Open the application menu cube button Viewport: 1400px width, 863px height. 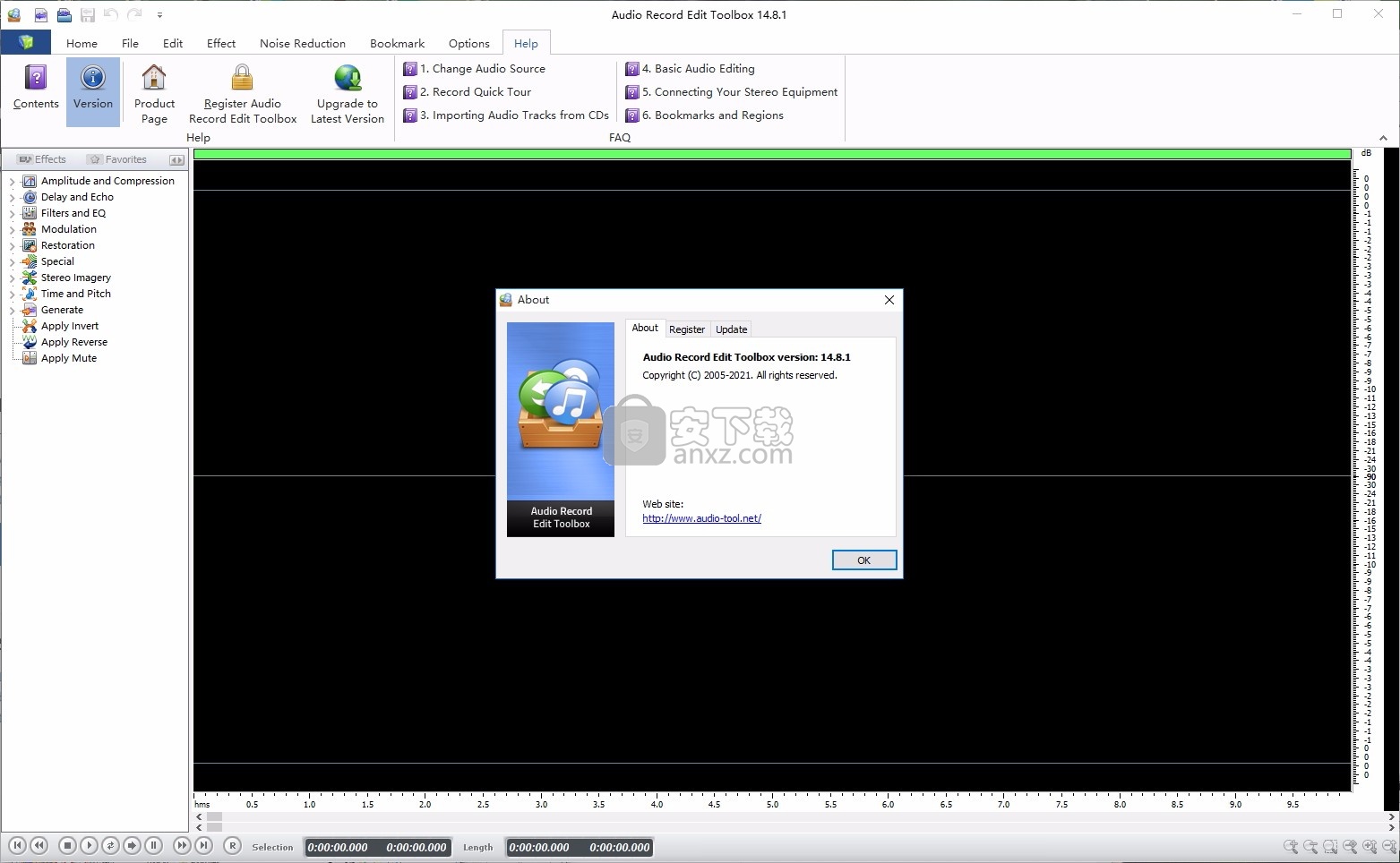click(26, 42)
